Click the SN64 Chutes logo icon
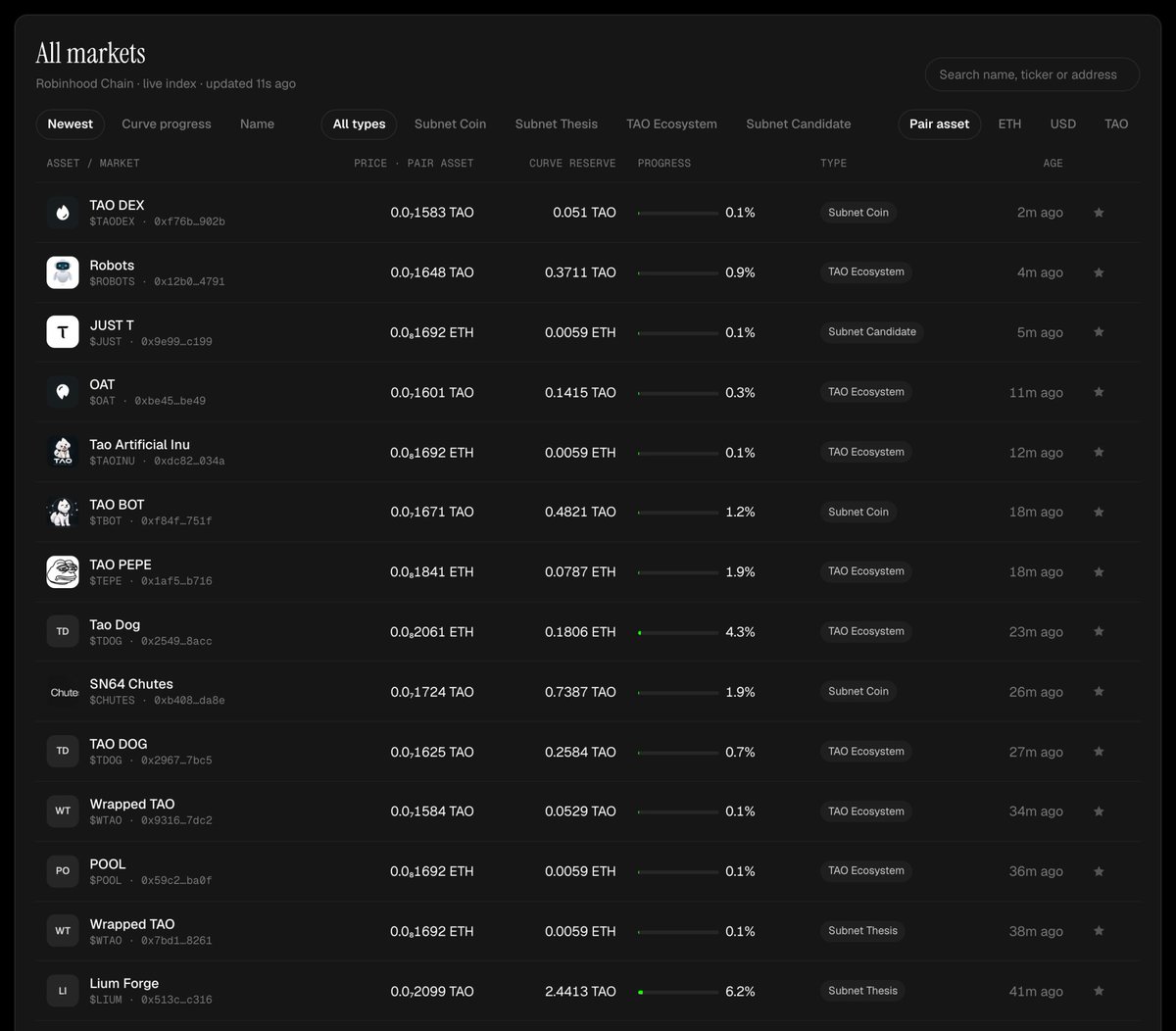The image size is (1176, 1031). [63, 692]
